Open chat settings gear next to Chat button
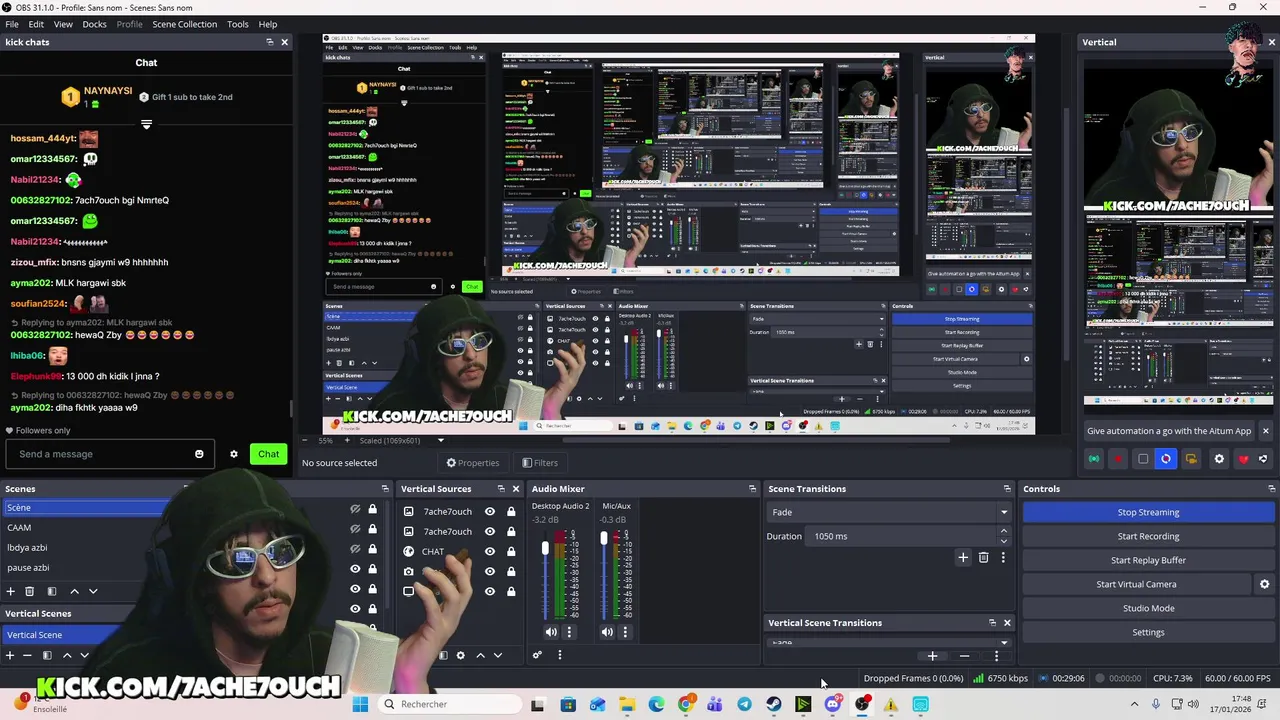Screen dimensions: 1280x720 (x=234, y=454)
